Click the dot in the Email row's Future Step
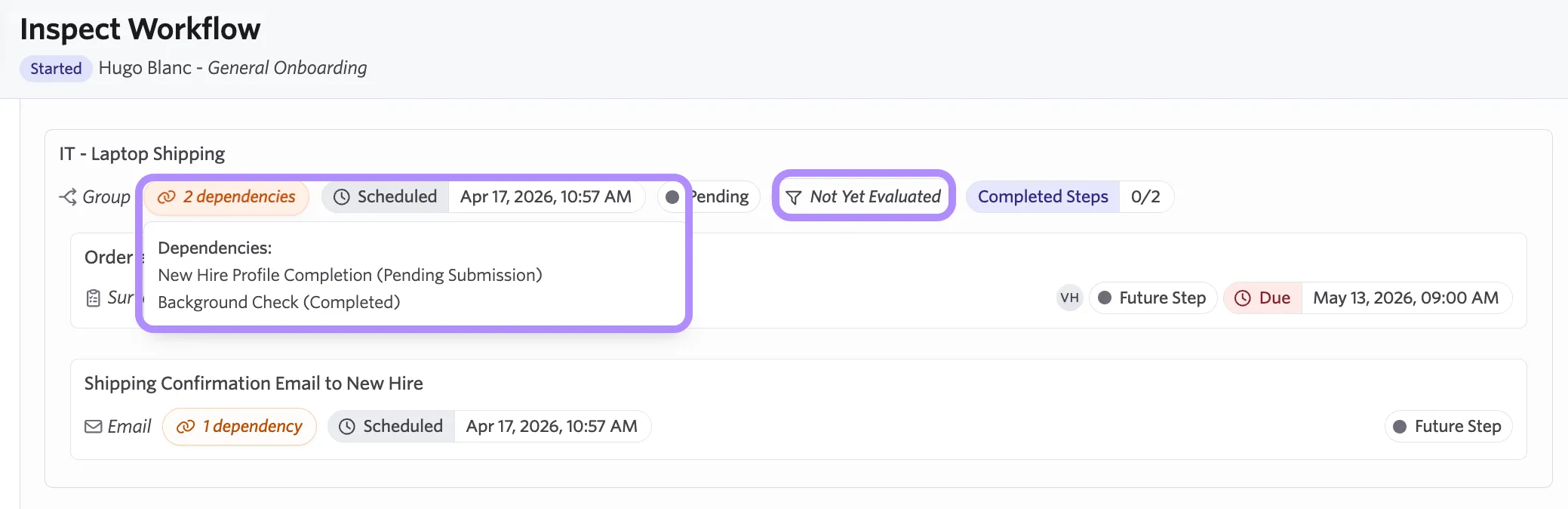1568x509 pixels. (x=1400, y=427)
